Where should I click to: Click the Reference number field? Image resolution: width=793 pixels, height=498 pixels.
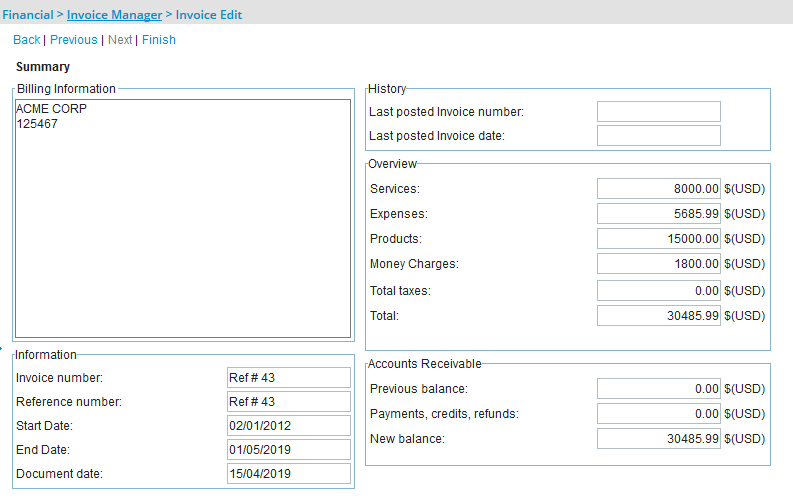click(289, 402)
